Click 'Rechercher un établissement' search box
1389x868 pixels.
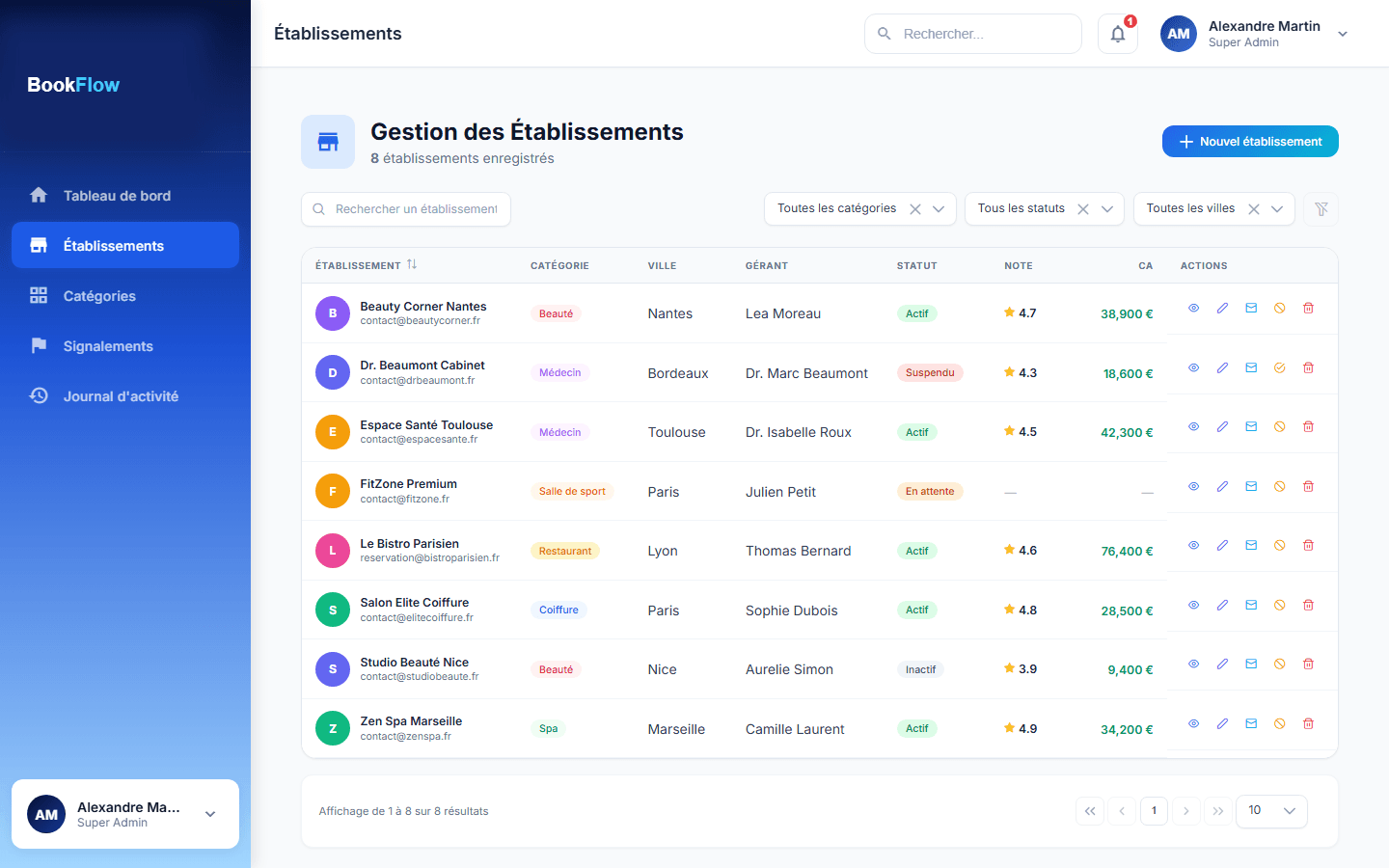pyautogui.click(x=406, y=209)
